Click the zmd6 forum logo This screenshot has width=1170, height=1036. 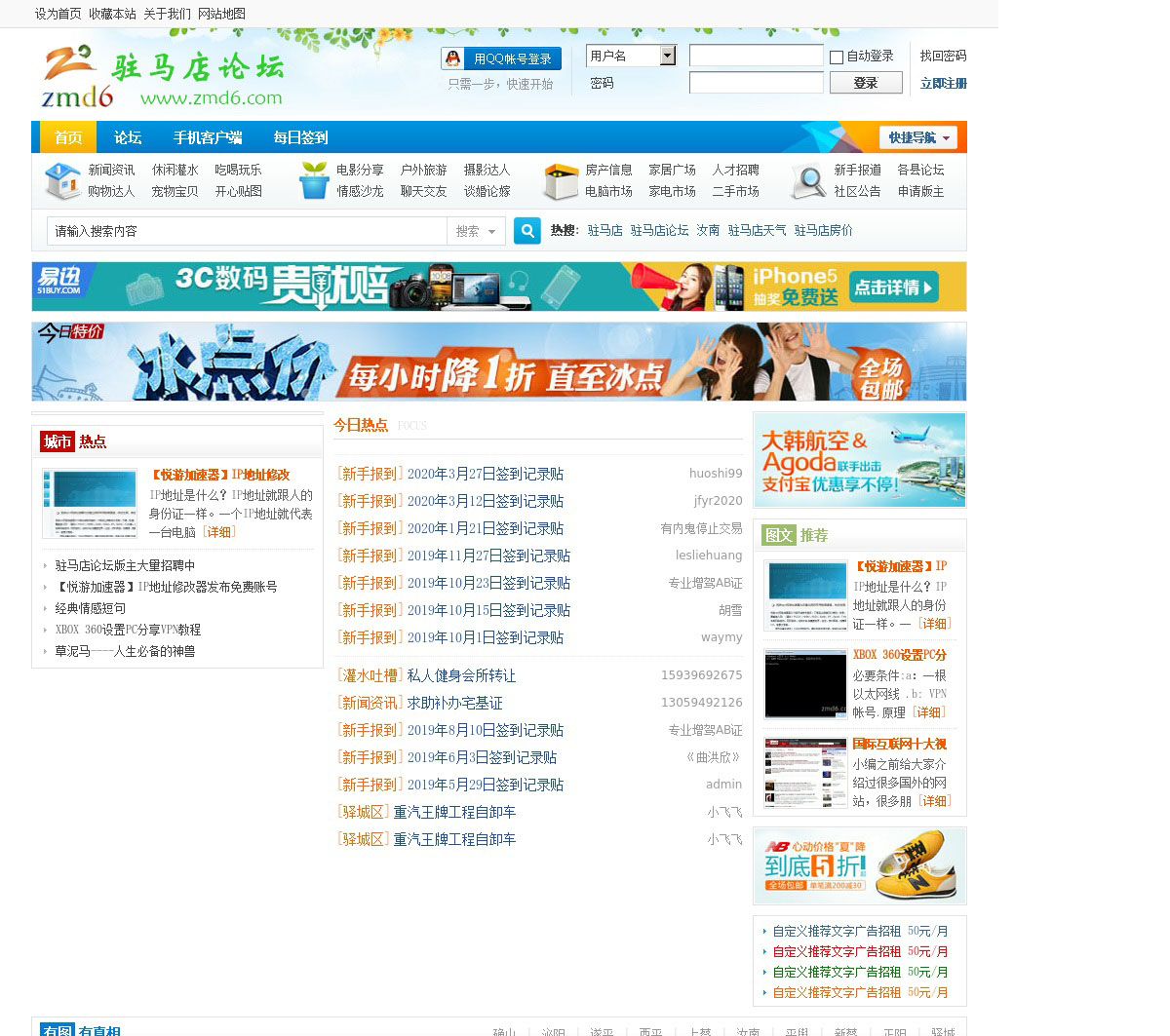pos(162,76)
